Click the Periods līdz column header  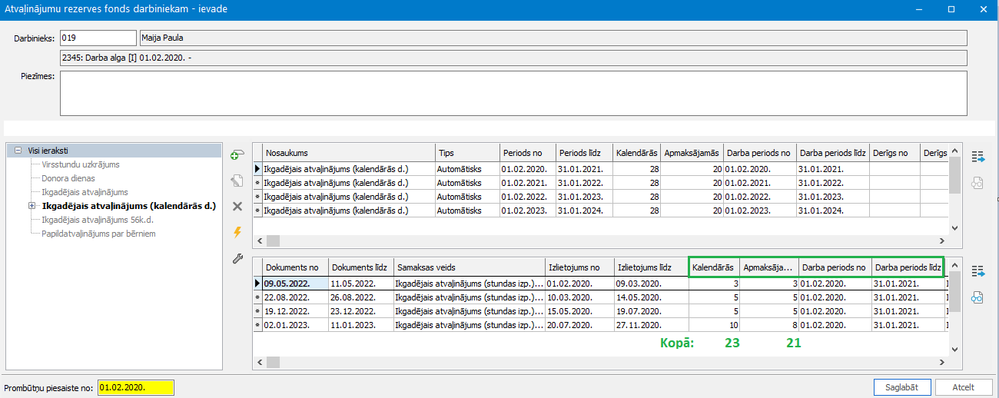point(584,153)
